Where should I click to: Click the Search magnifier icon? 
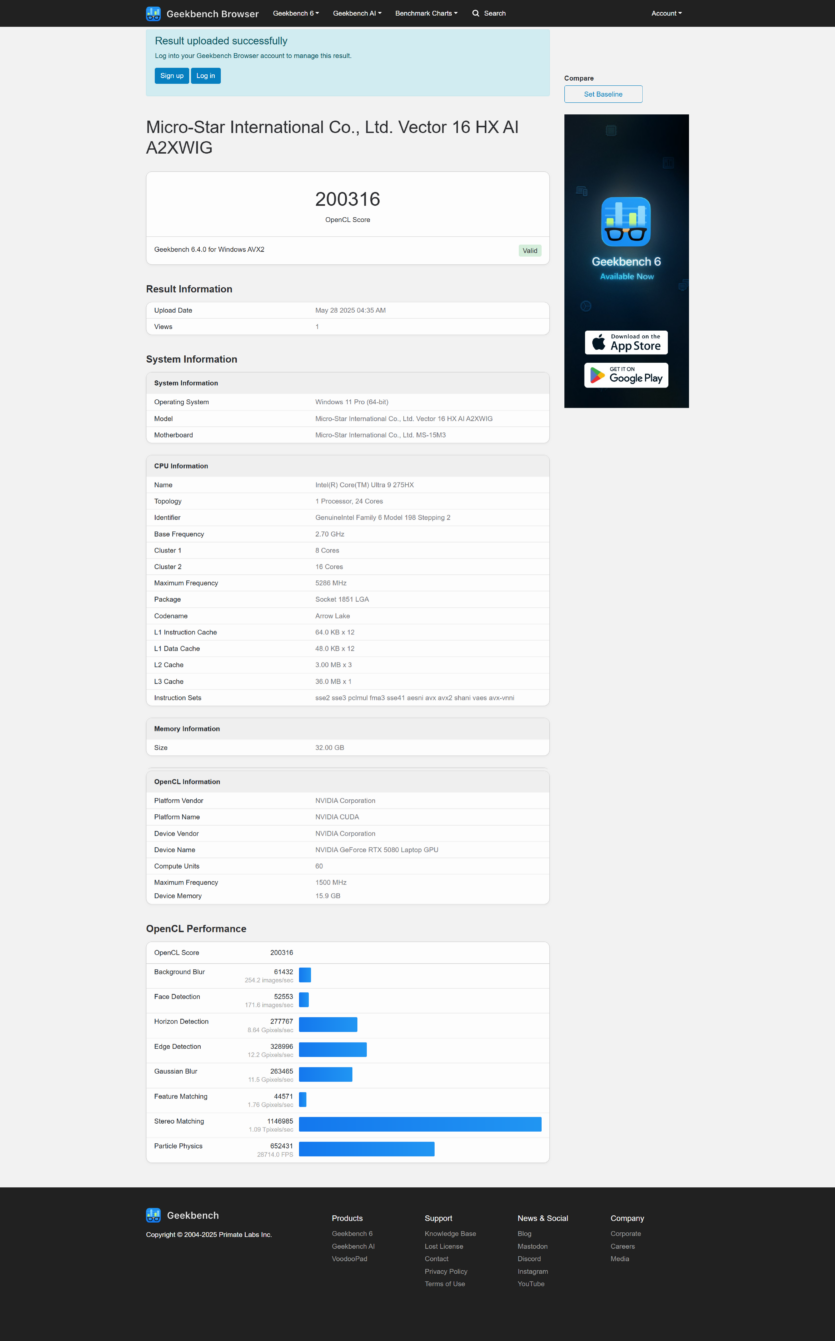point(476,13)
